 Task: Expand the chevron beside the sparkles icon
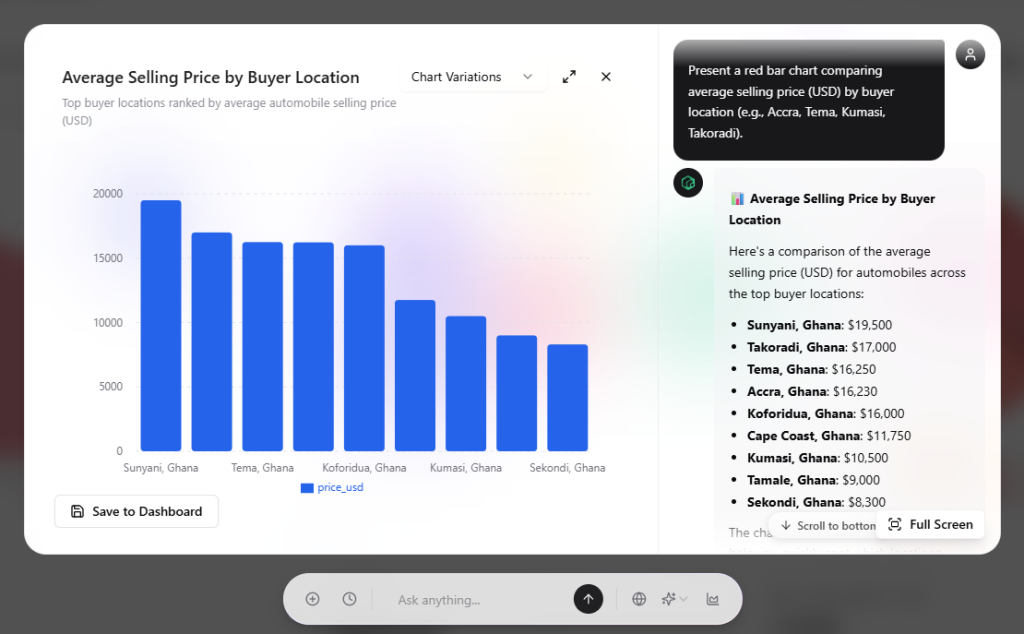click(683, 598)
